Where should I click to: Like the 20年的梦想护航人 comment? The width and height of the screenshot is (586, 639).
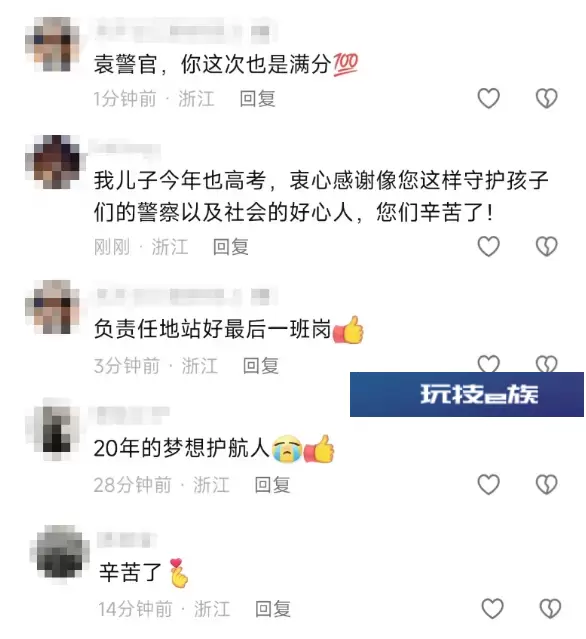point(488,485)
